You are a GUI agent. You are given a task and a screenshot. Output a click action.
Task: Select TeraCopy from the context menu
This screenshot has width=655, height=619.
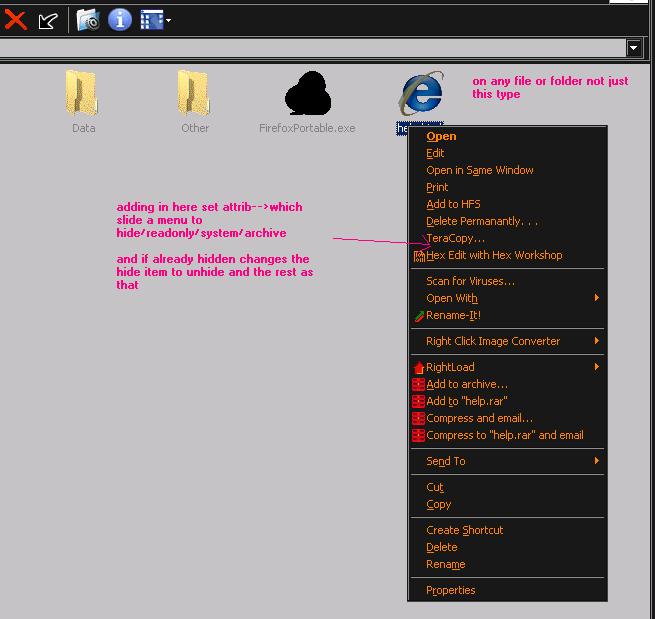(x=455, y=238)
